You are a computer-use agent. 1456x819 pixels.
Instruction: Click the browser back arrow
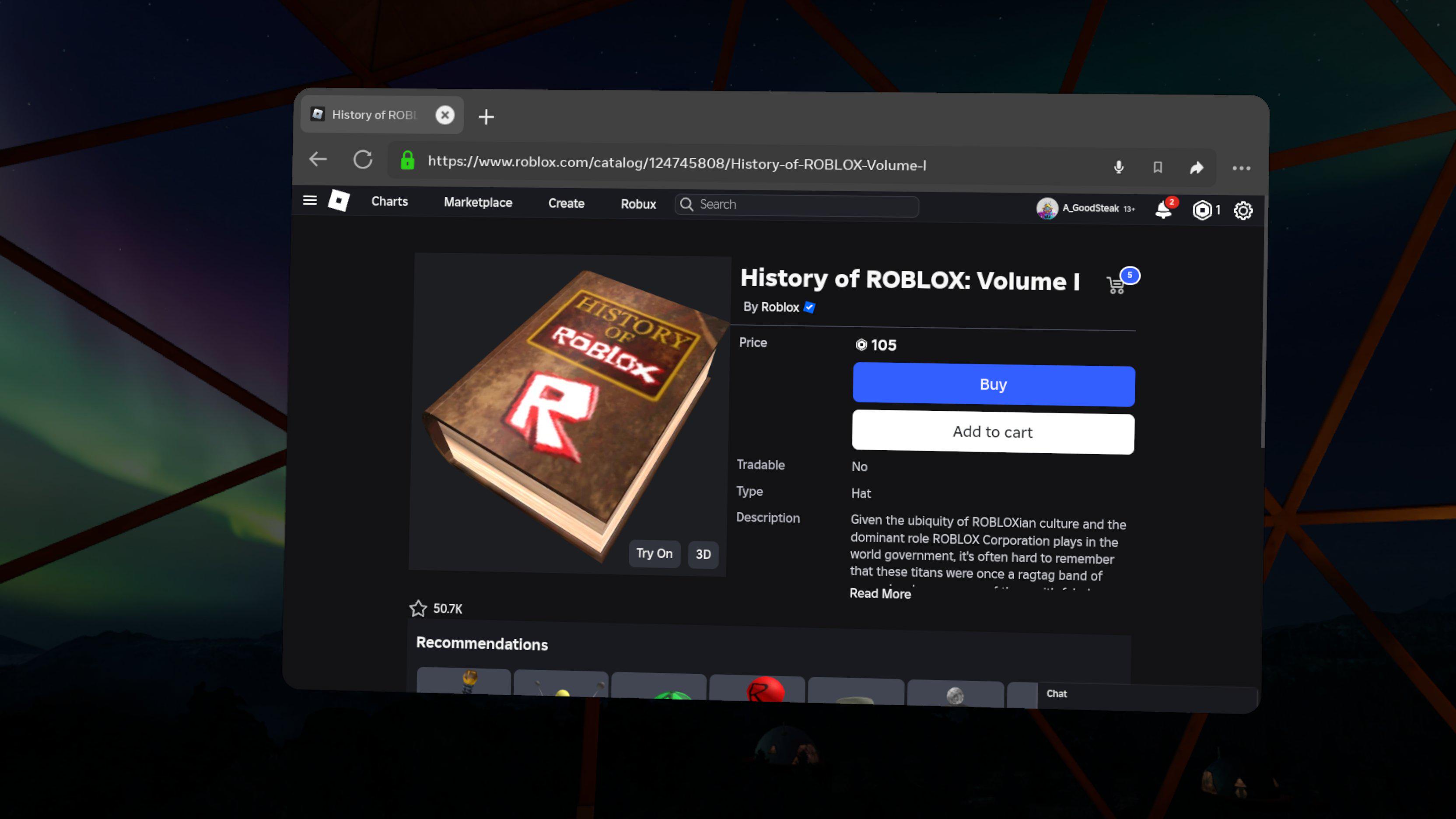(318, 159)
